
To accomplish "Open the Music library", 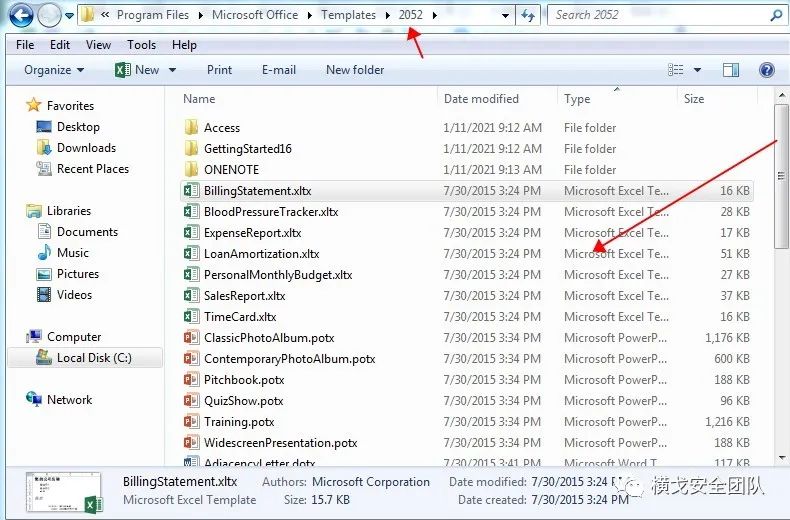I will pyautogui.click(x=73, y=253).
